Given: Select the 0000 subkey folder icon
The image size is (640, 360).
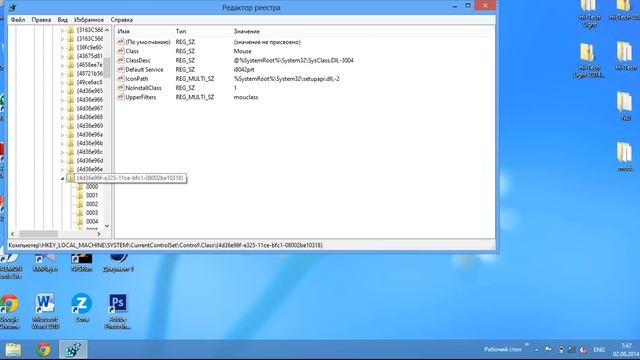Looking at the screenshot, I should tap(80, 187).
